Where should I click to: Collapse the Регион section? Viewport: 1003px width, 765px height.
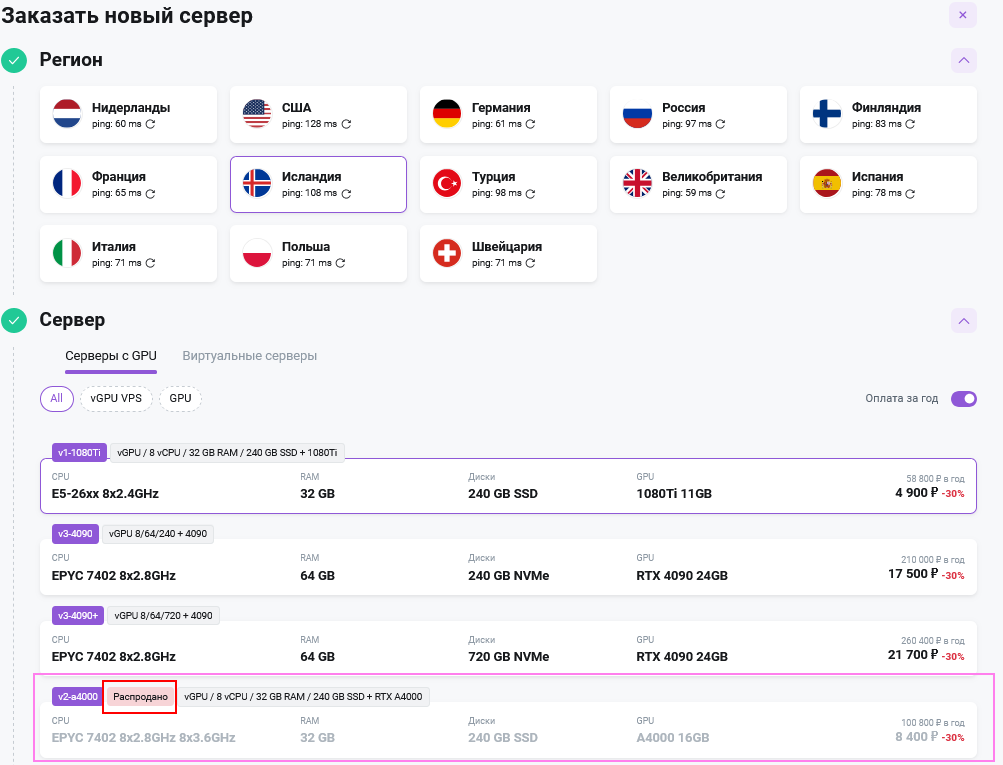pyautogui.click(x=963, y=61)
